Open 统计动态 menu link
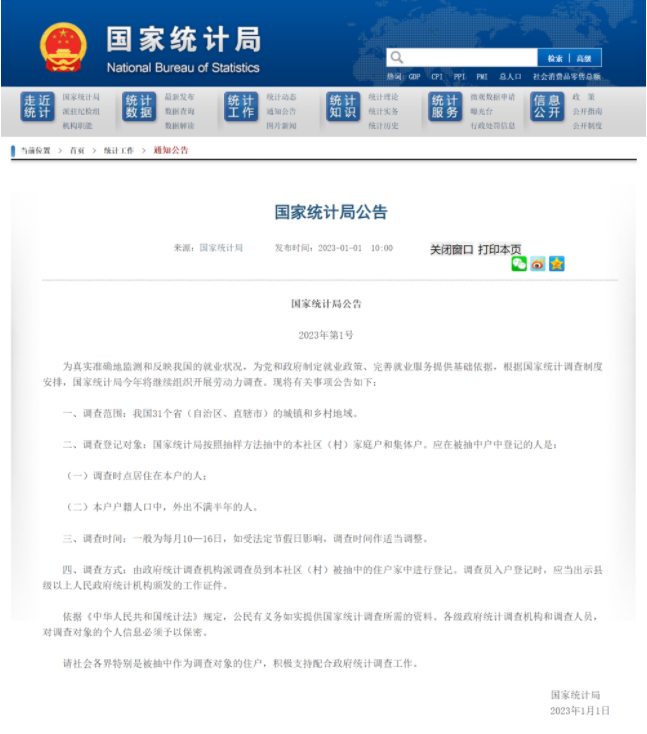The width and height of the screenshot is (647, 734). point(281,97)
